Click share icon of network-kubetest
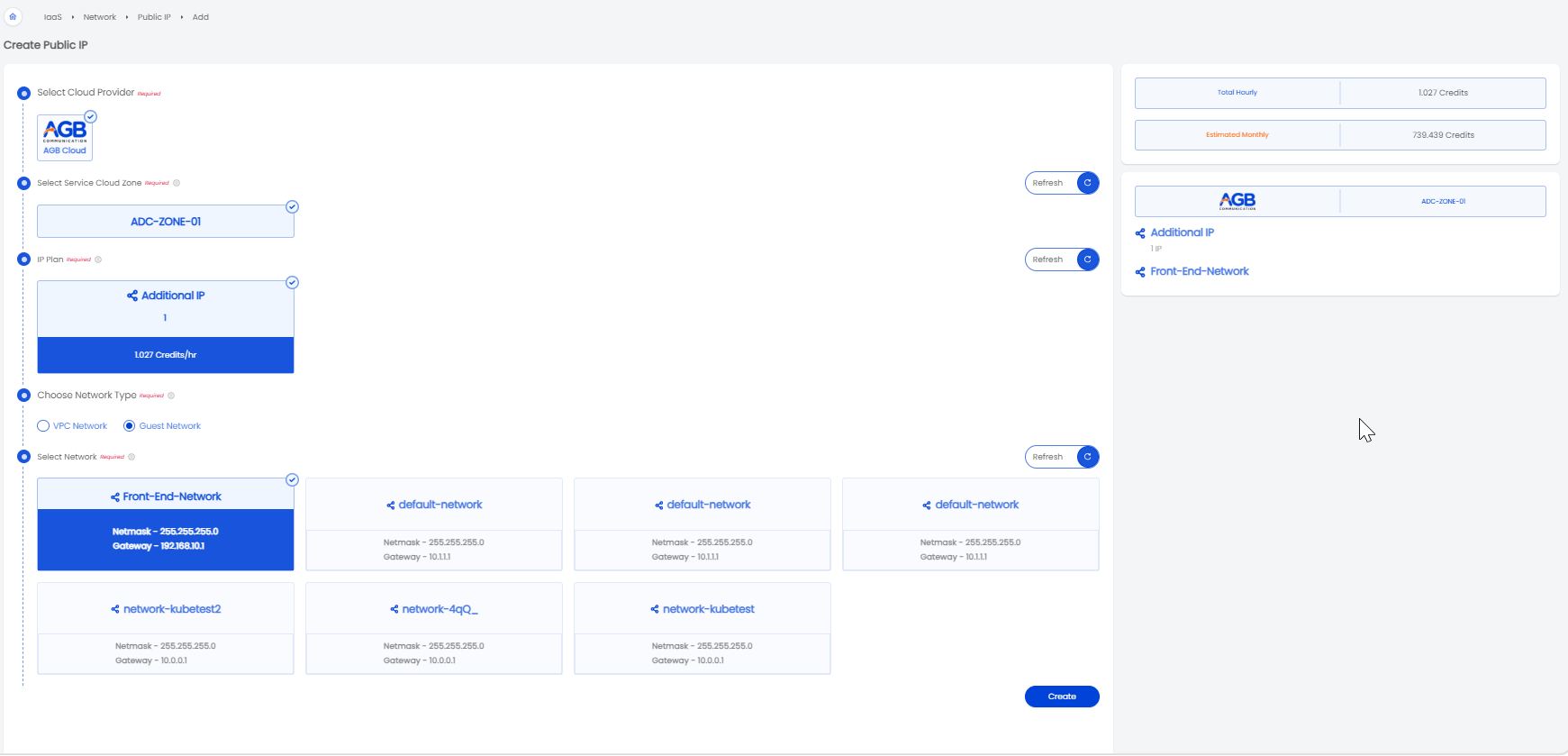The height and width of the screenshot is (756, 1568). [655, 610]
